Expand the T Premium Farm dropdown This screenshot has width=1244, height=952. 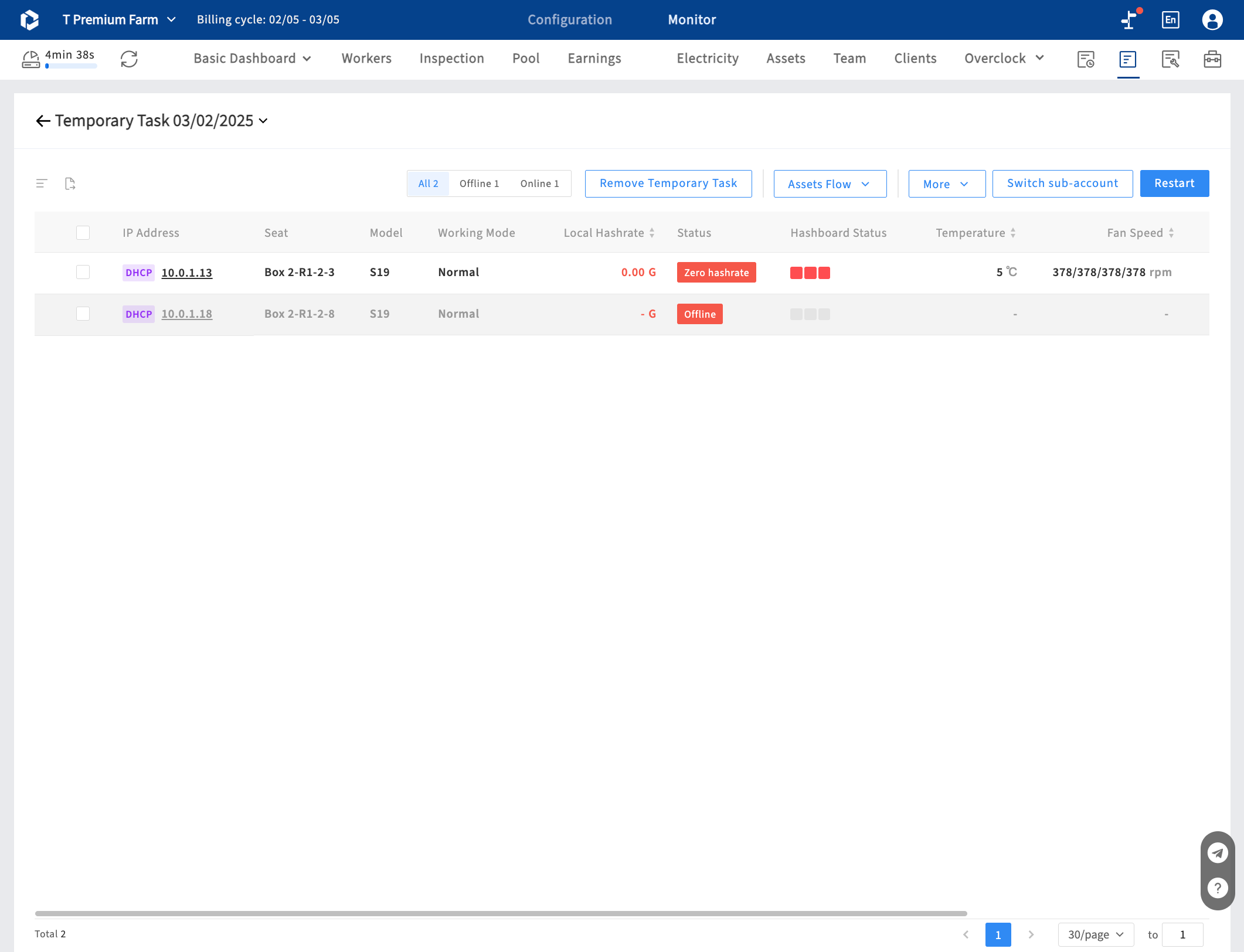[120, 20]
